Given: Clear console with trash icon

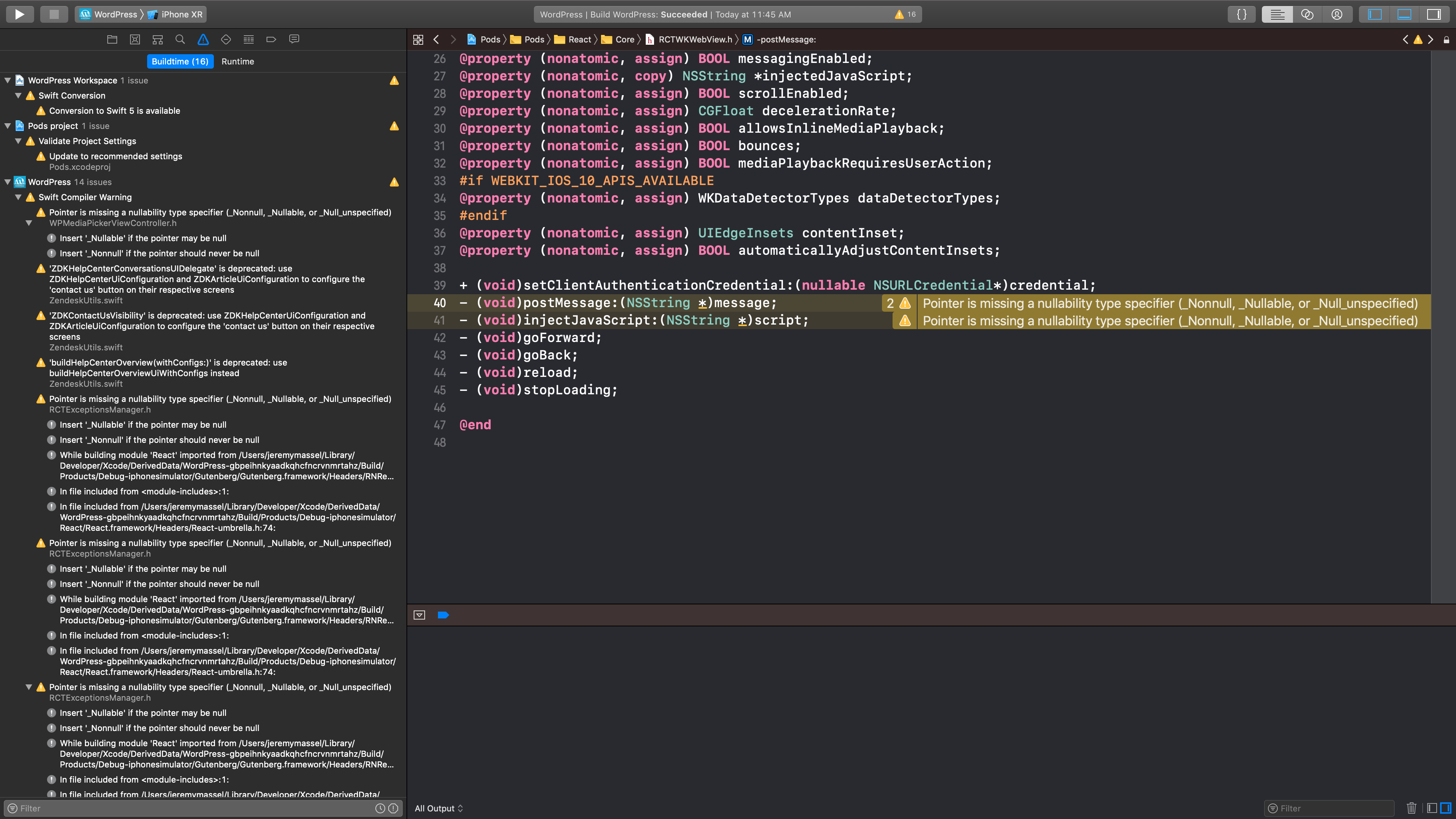Looking at the screenshot, I should [1411, 808].
